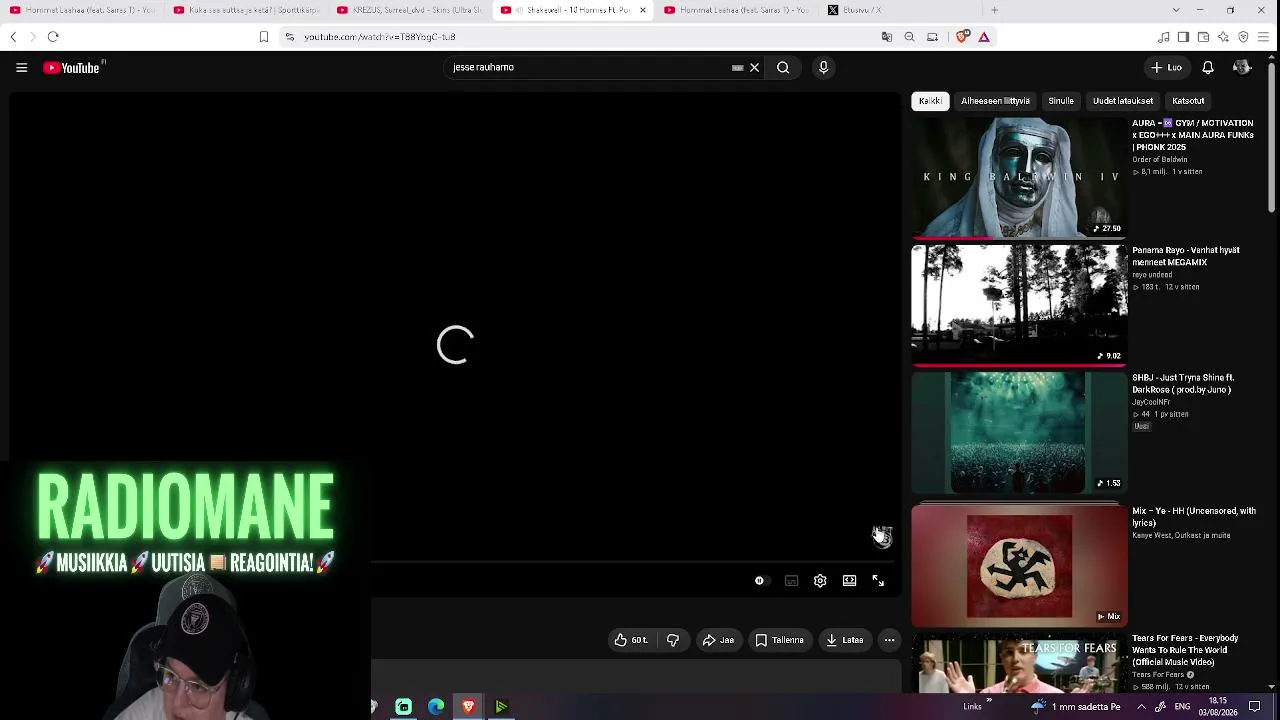Open Microsoft Edge from the taskbar
Image resolution: width=1280 pixels, height=720 pixels.
pyautogui.click(x=436, y=707)
